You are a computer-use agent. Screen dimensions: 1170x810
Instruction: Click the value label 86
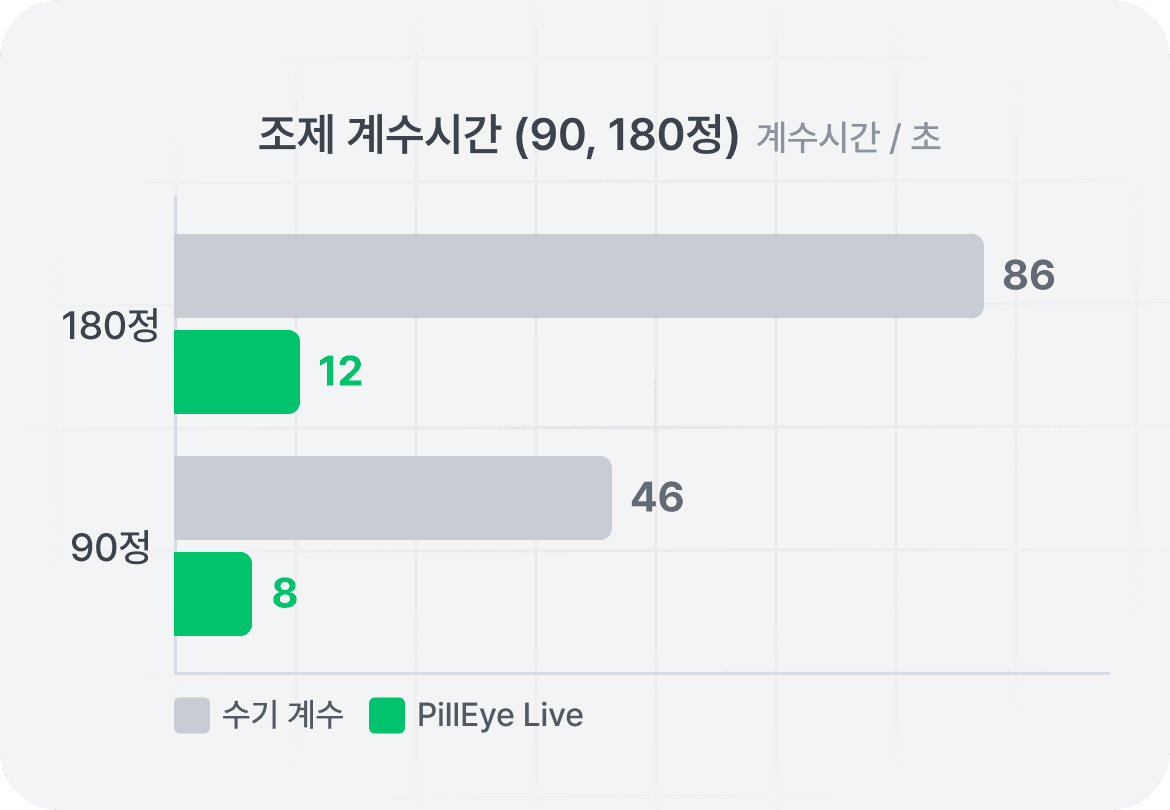[x=1029, y=276]
